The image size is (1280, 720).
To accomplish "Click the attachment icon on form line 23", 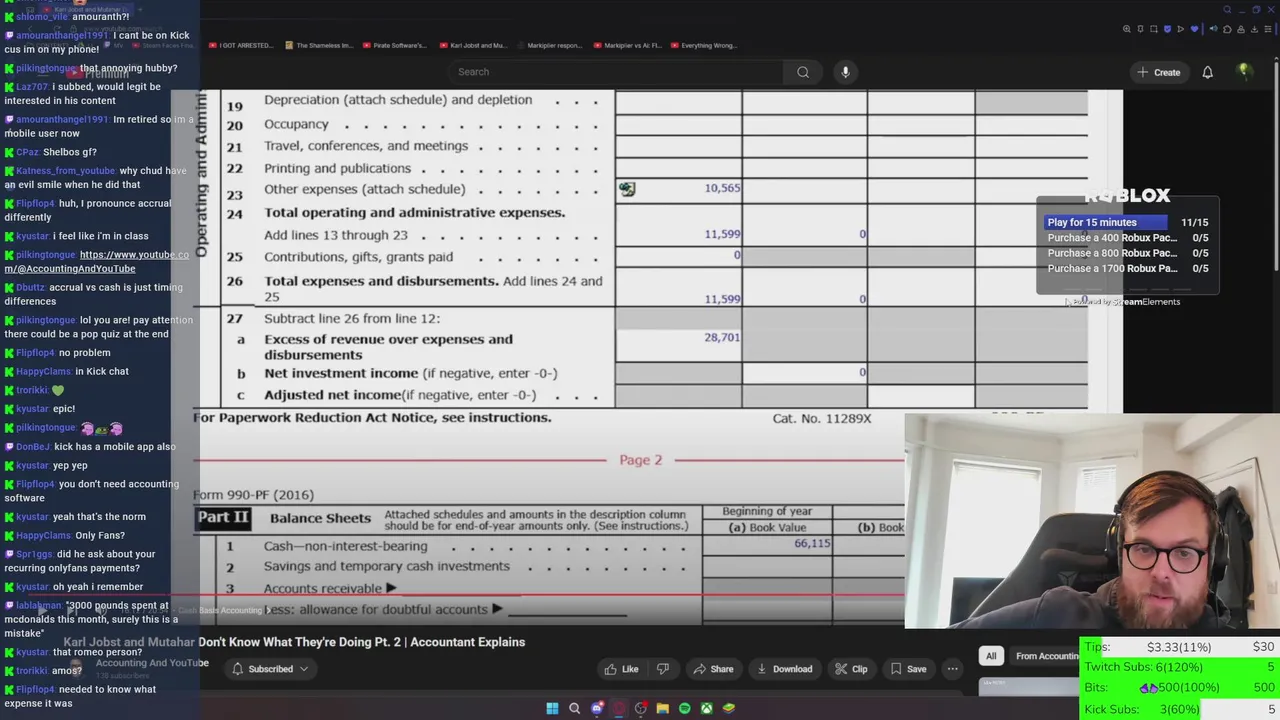I will coord(627,189).
